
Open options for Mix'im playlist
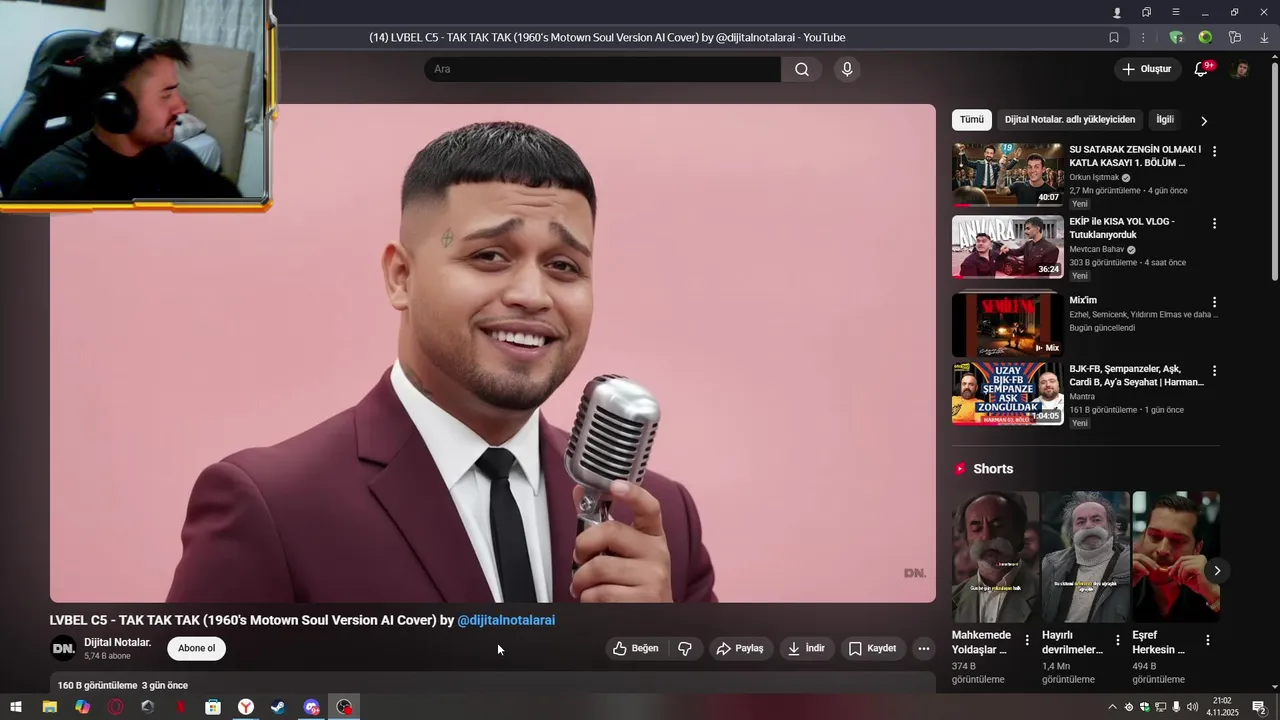[x=1215, y=302]
